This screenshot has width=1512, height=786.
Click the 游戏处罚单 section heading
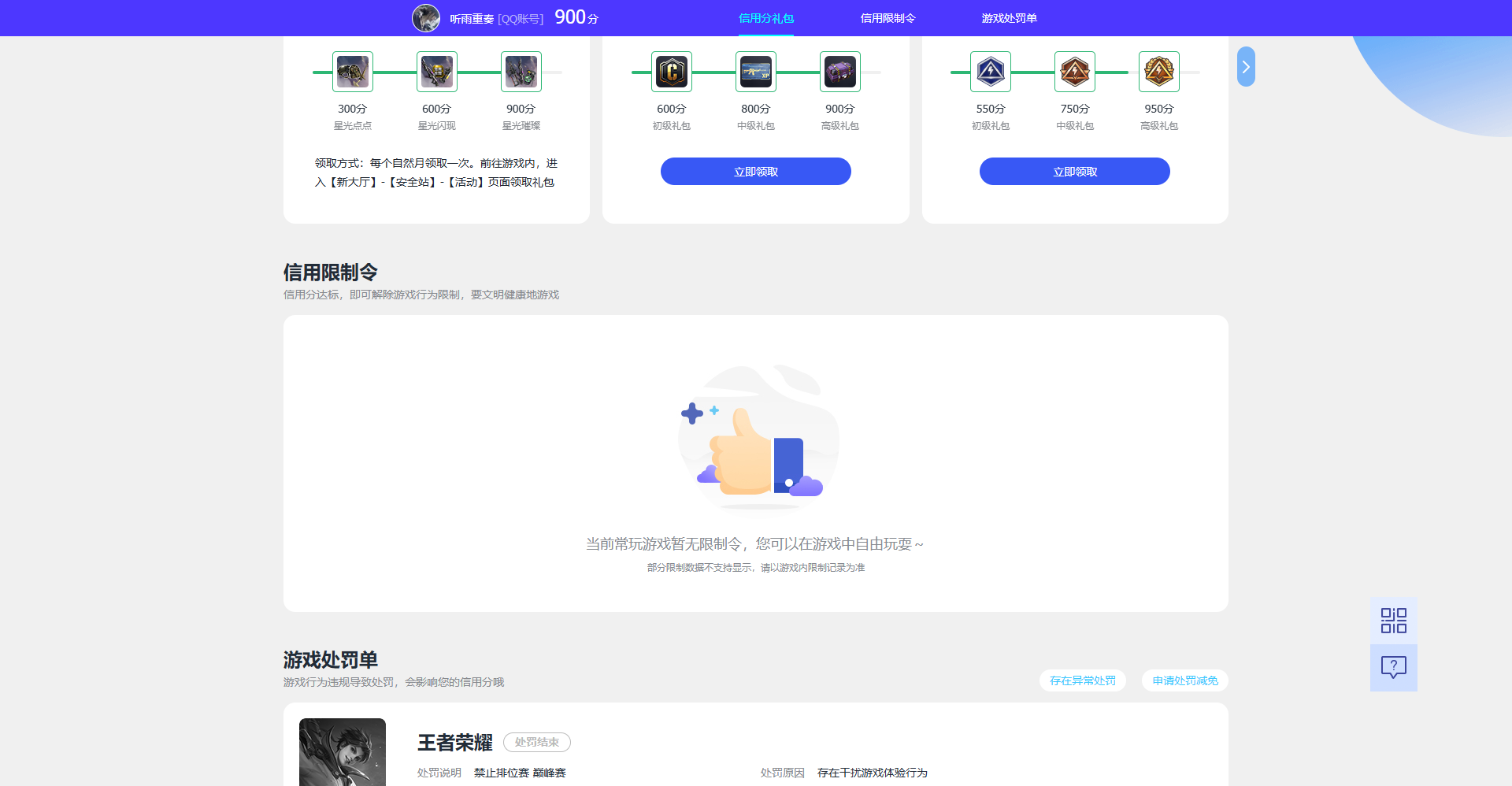click(x=331, y=660)
